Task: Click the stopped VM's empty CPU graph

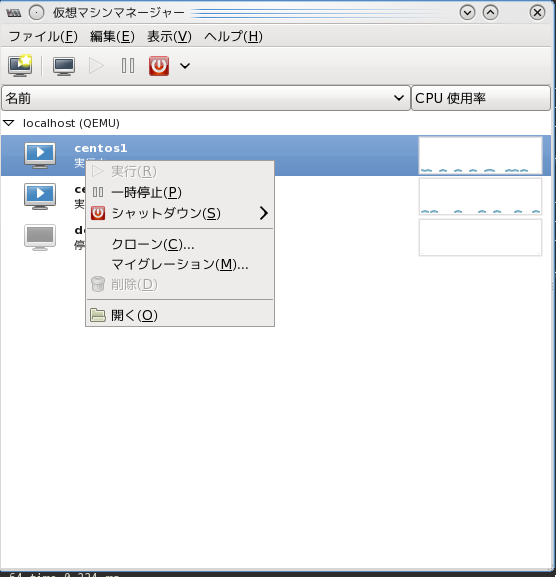Action: 481,237
